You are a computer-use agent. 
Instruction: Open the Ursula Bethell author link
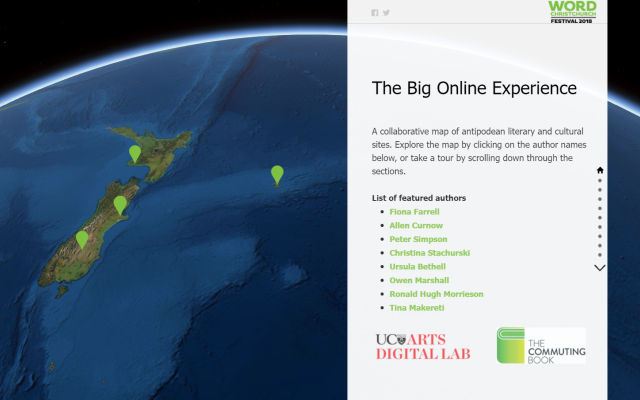click(417, 267)
